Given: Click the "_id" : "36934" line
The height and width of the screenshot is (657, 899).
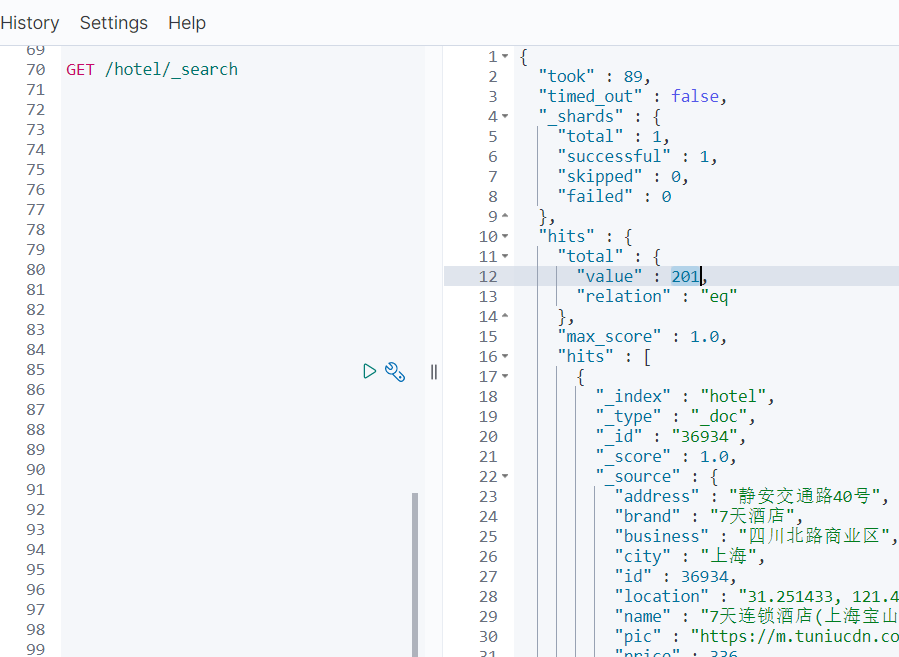Looking at the screenshot, I should tap(670, 437).
